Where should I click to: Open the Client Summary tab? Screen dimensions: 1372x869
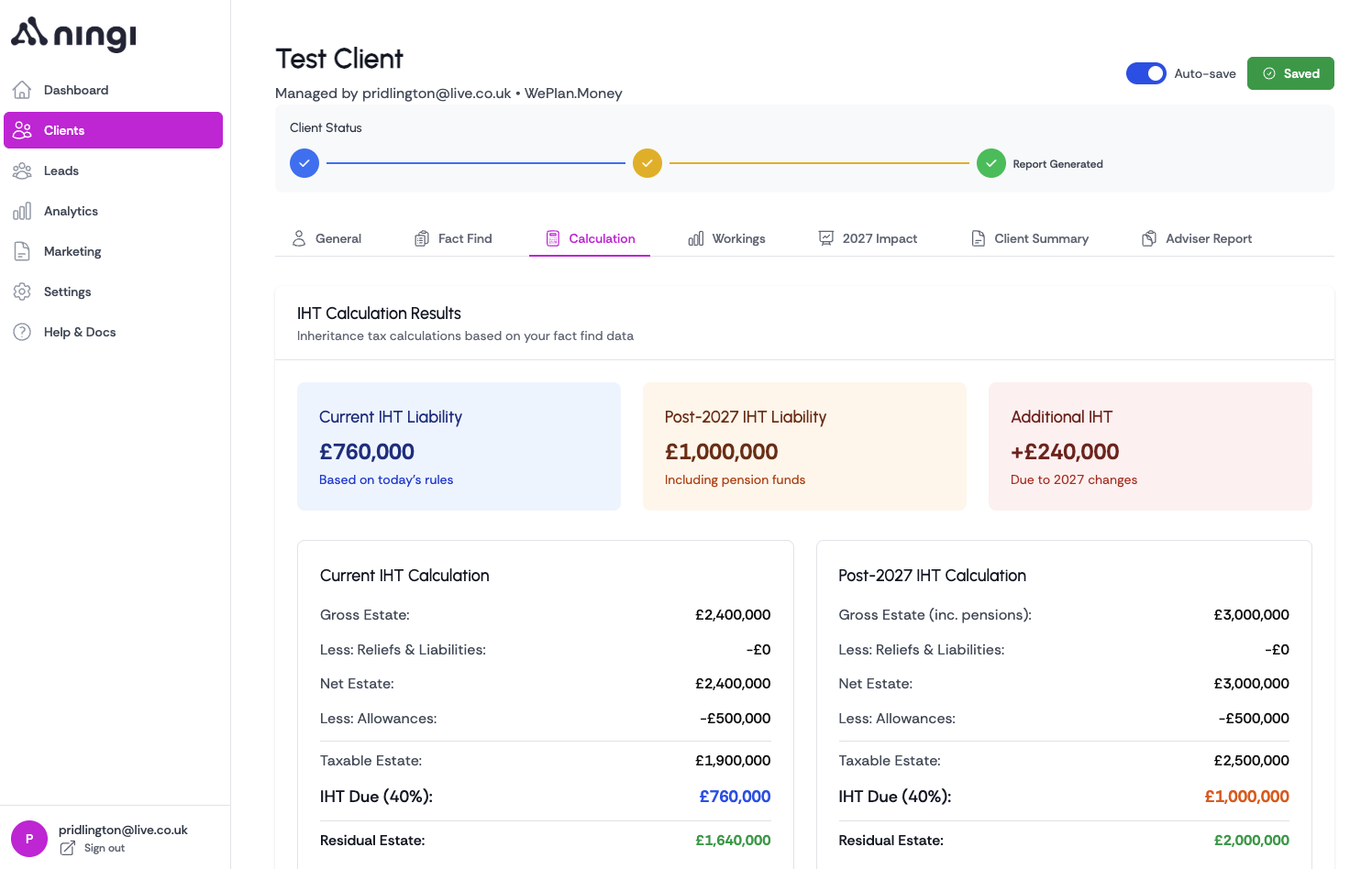1029,238
